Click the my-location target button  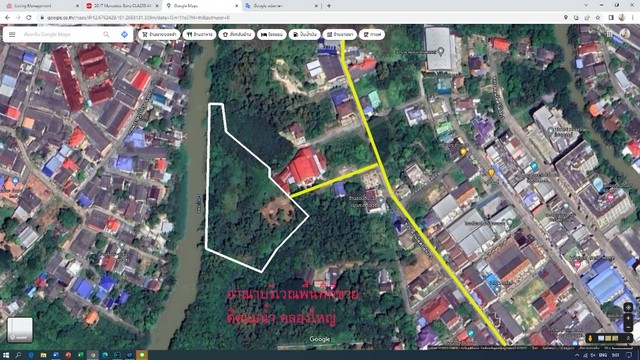coord(628,307)
